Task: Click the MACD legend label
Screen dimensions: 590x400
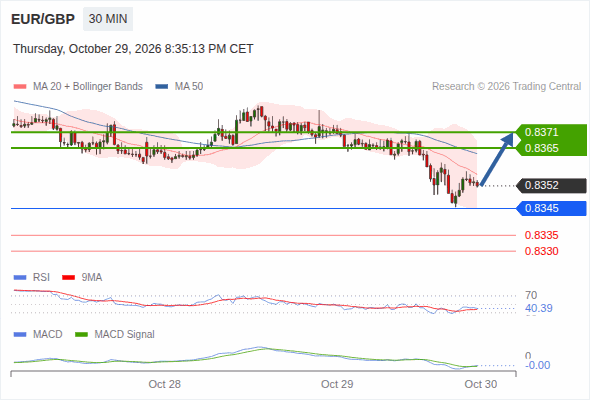Action: (48, 335)
